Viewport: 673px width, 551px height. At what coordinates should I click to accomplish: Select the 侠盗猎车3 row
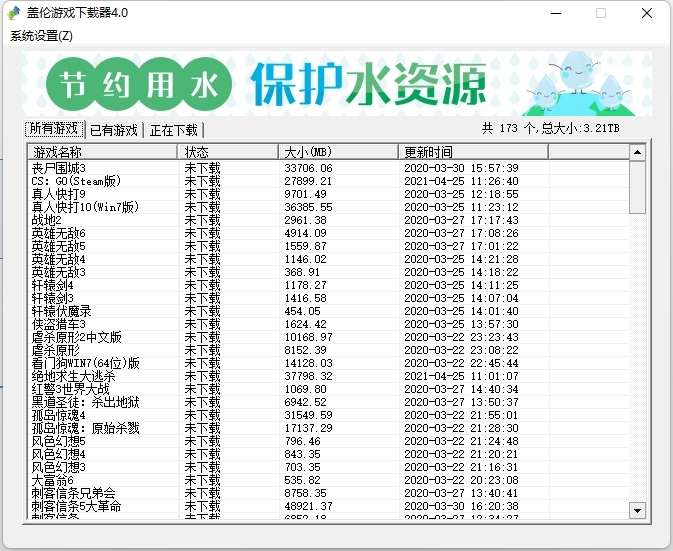[x=328, y=324]
